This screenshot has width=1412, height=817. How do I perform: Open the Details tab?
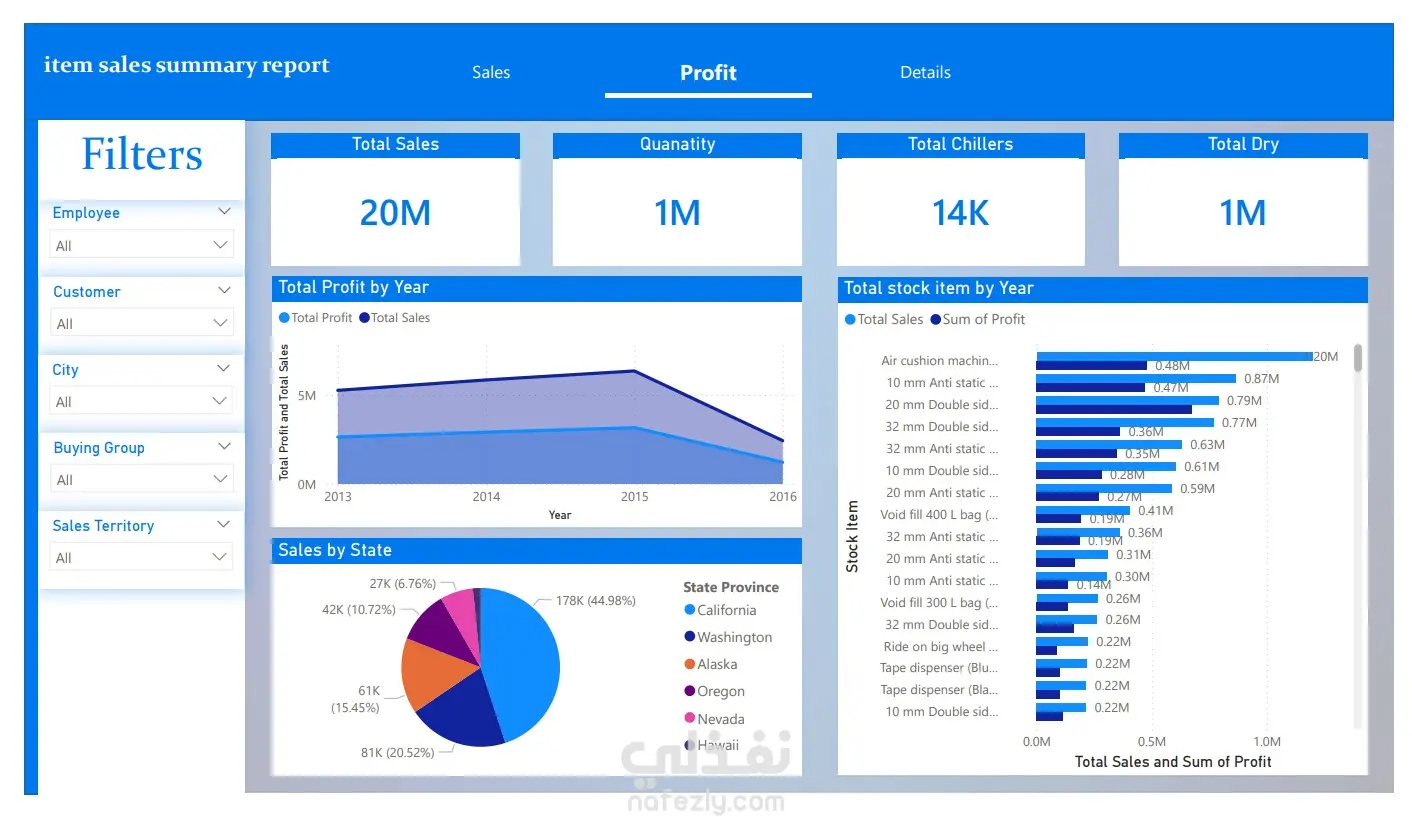click(x=925, y=72)
